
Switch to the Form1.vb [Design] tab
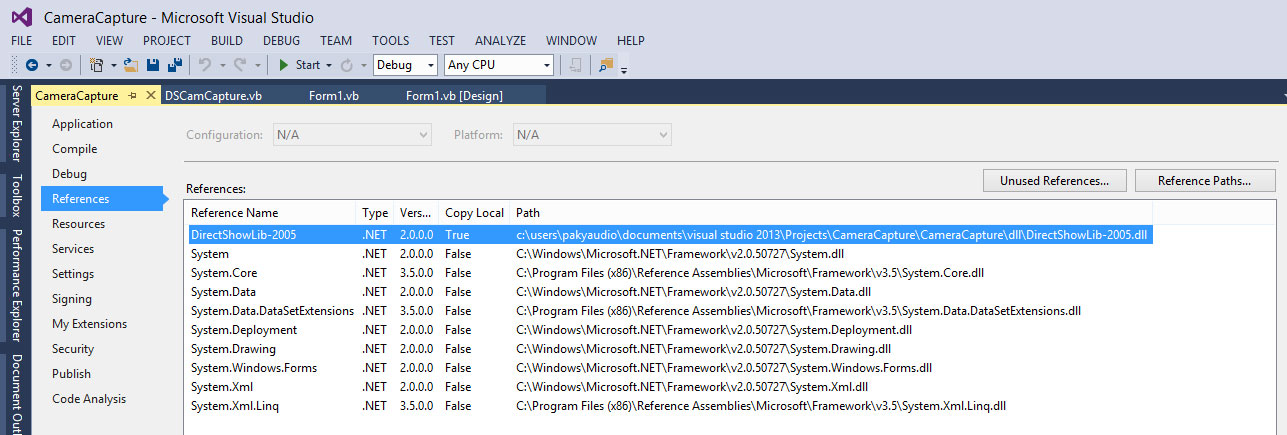[454, 96]
